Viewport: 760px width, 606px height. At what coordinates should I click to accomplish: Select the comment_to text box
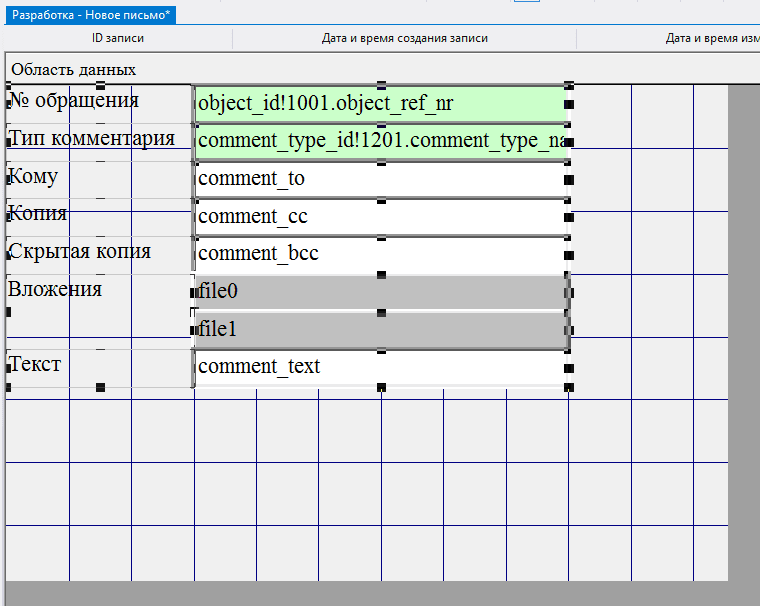pyautogui.click(x=380, y=179)
